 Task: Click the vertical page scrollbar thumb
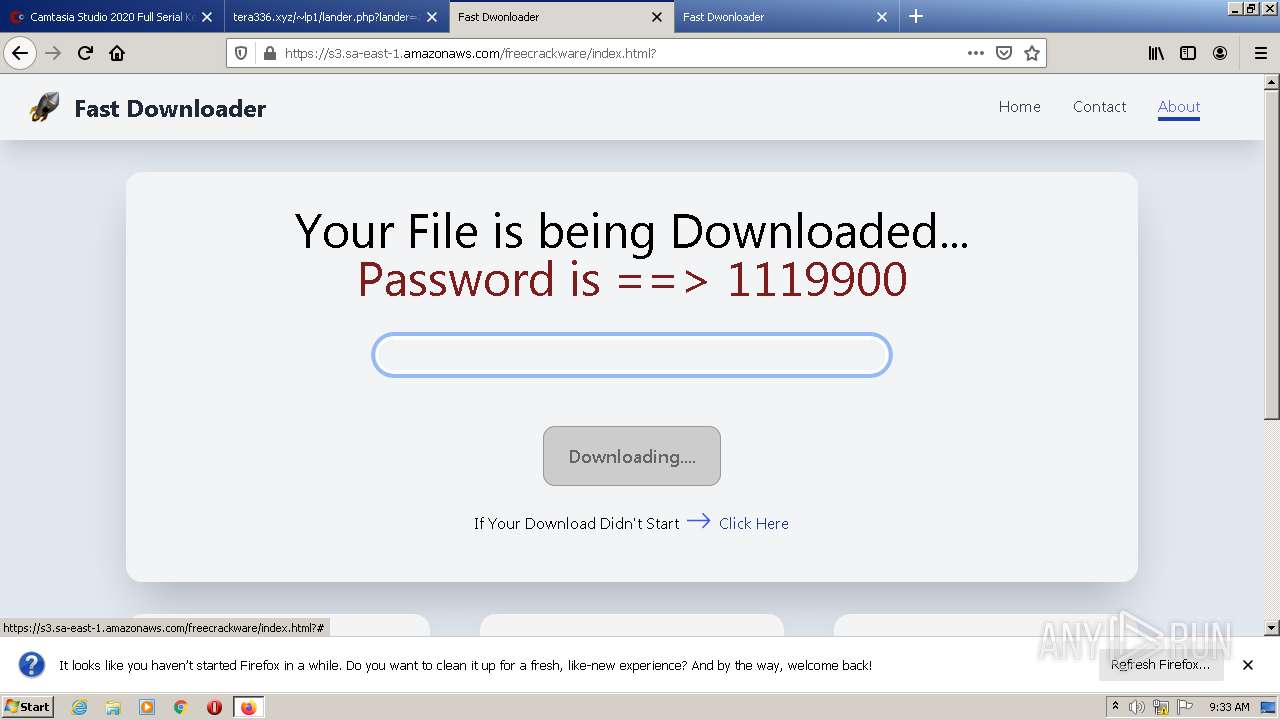(1272, 253)
